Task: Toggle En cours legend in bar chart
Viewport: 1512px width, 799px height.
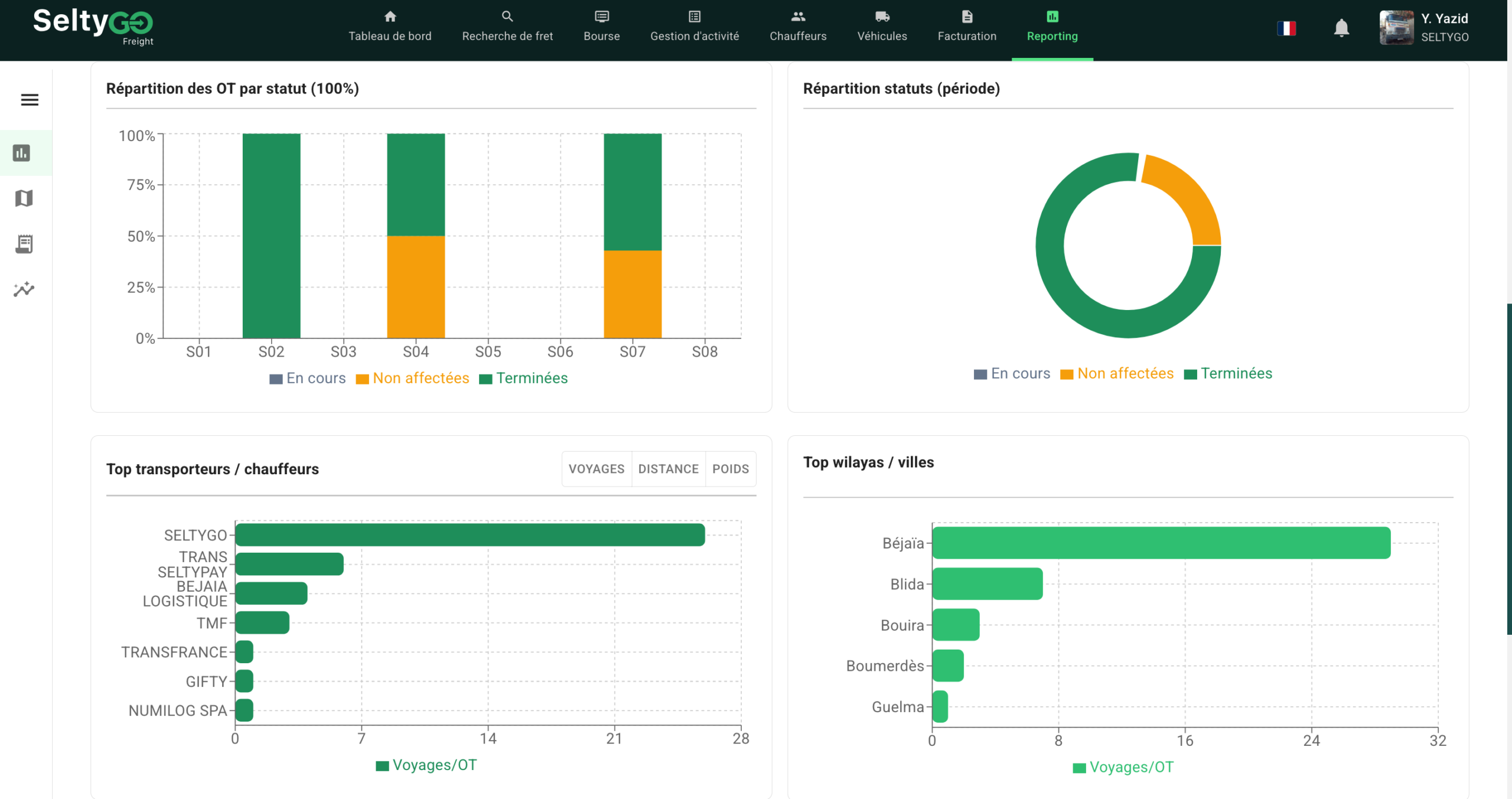Action: [x=308, y=379]
